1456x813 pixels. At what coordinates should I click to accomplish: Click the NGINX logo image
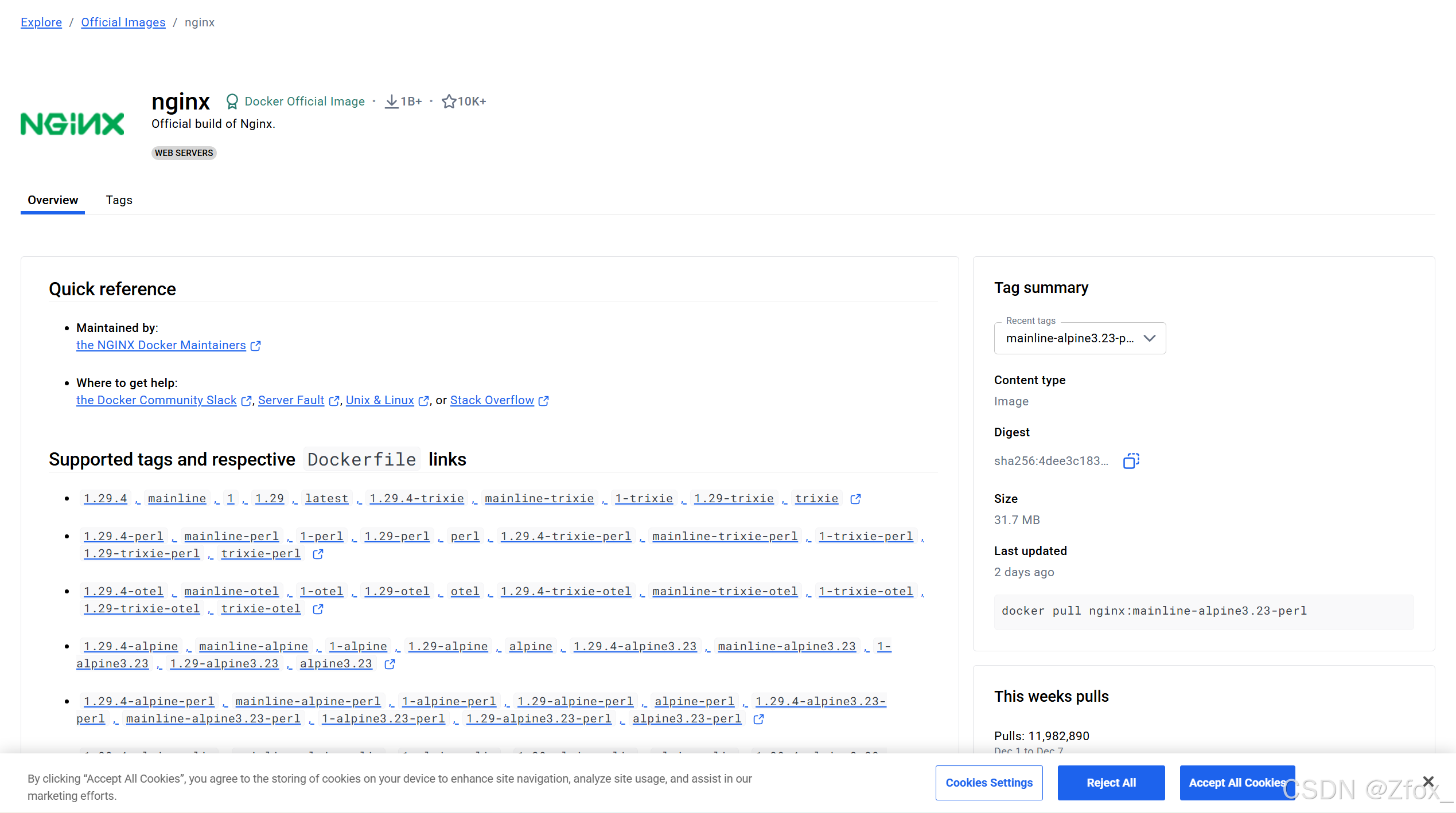tap(72, 124)
